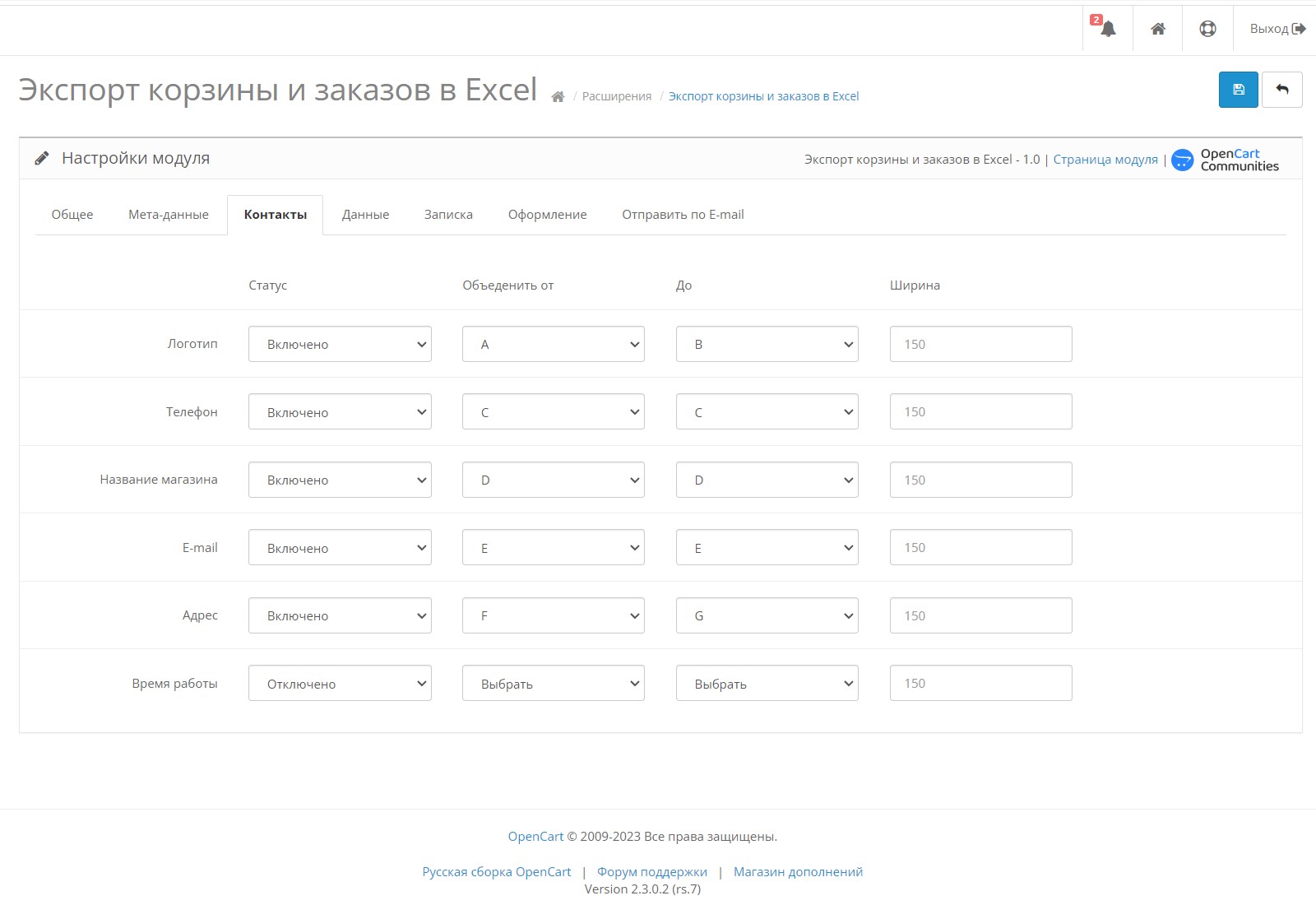The image size is (1316, 905).
Task: Save settings with the blue floppy button
Action: [x=1239, y=90]
